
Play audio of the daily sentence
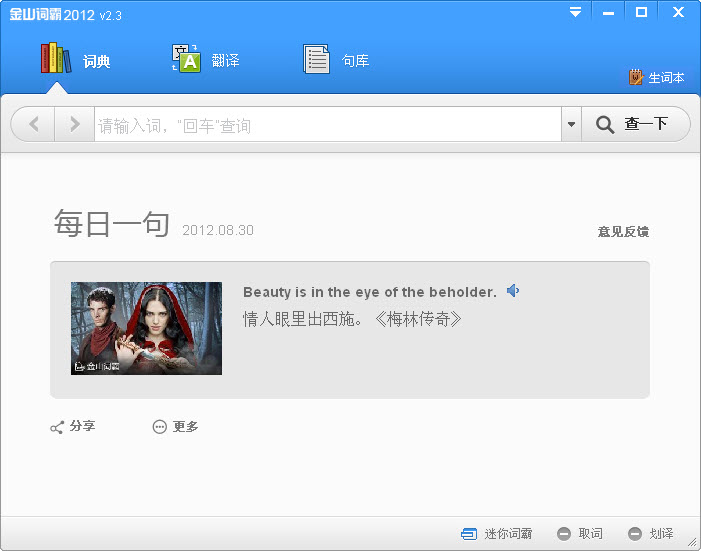(x=513, y=291)
